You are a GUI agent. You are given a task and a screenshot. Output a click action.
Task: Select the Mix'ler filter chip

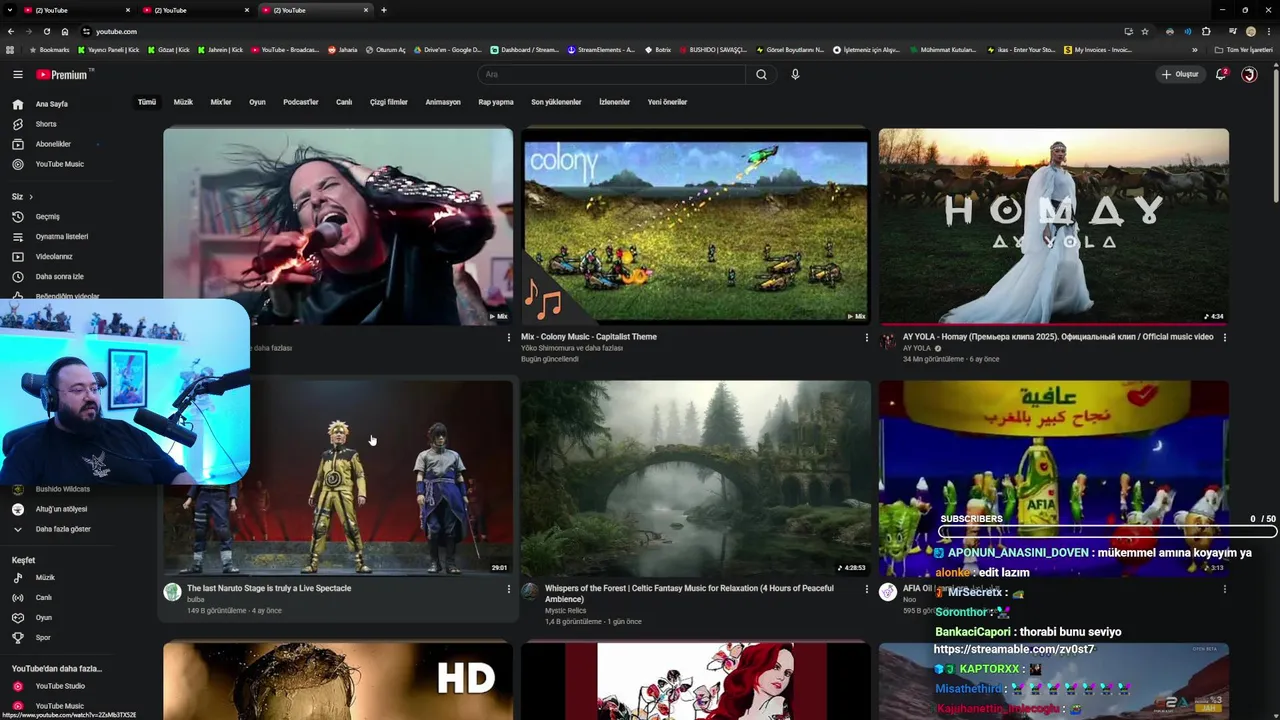tap(221, 102)
